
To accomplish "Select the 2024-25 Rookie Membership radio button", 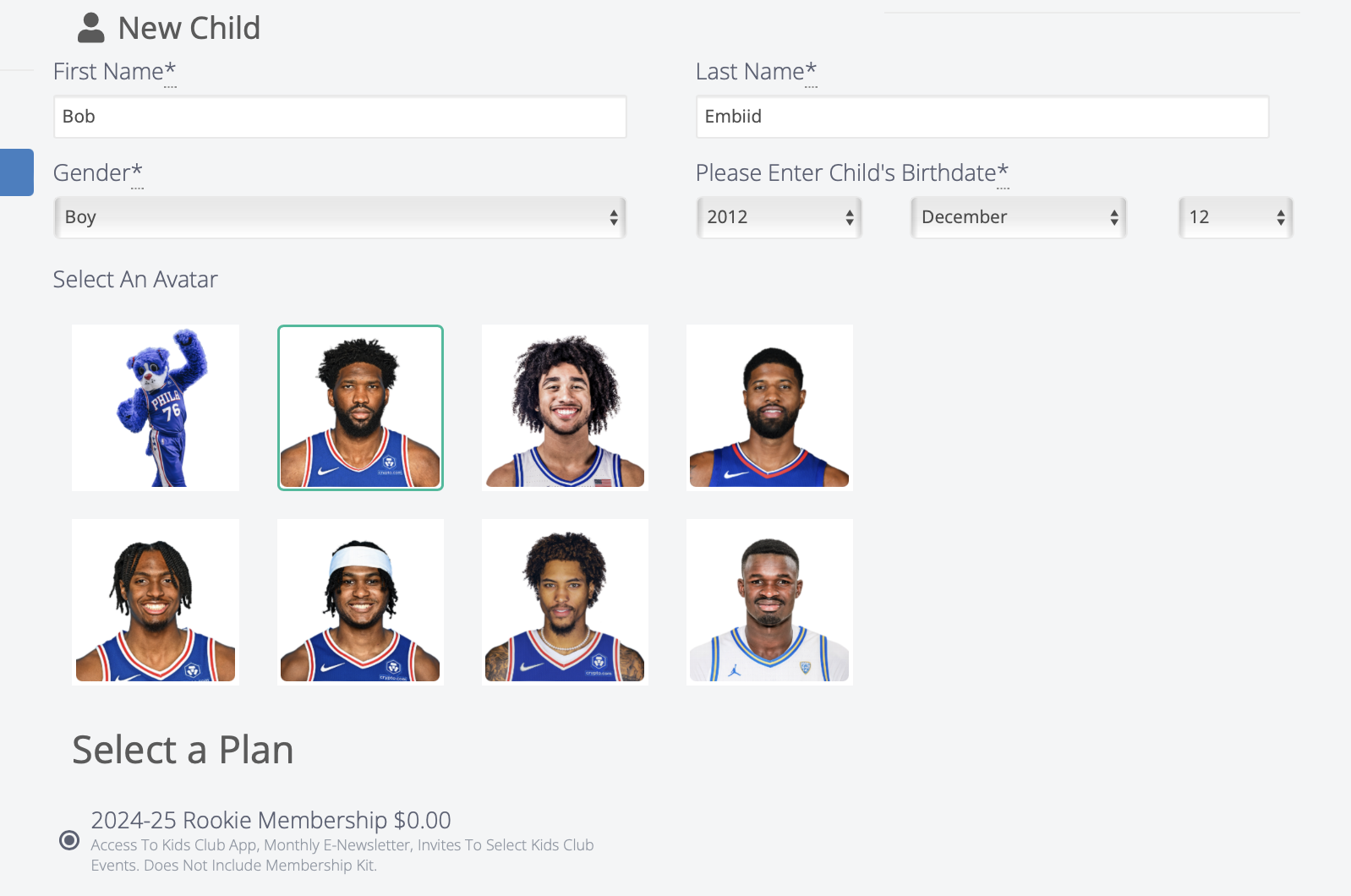I will pyautogui.click(x=69, y=840).
